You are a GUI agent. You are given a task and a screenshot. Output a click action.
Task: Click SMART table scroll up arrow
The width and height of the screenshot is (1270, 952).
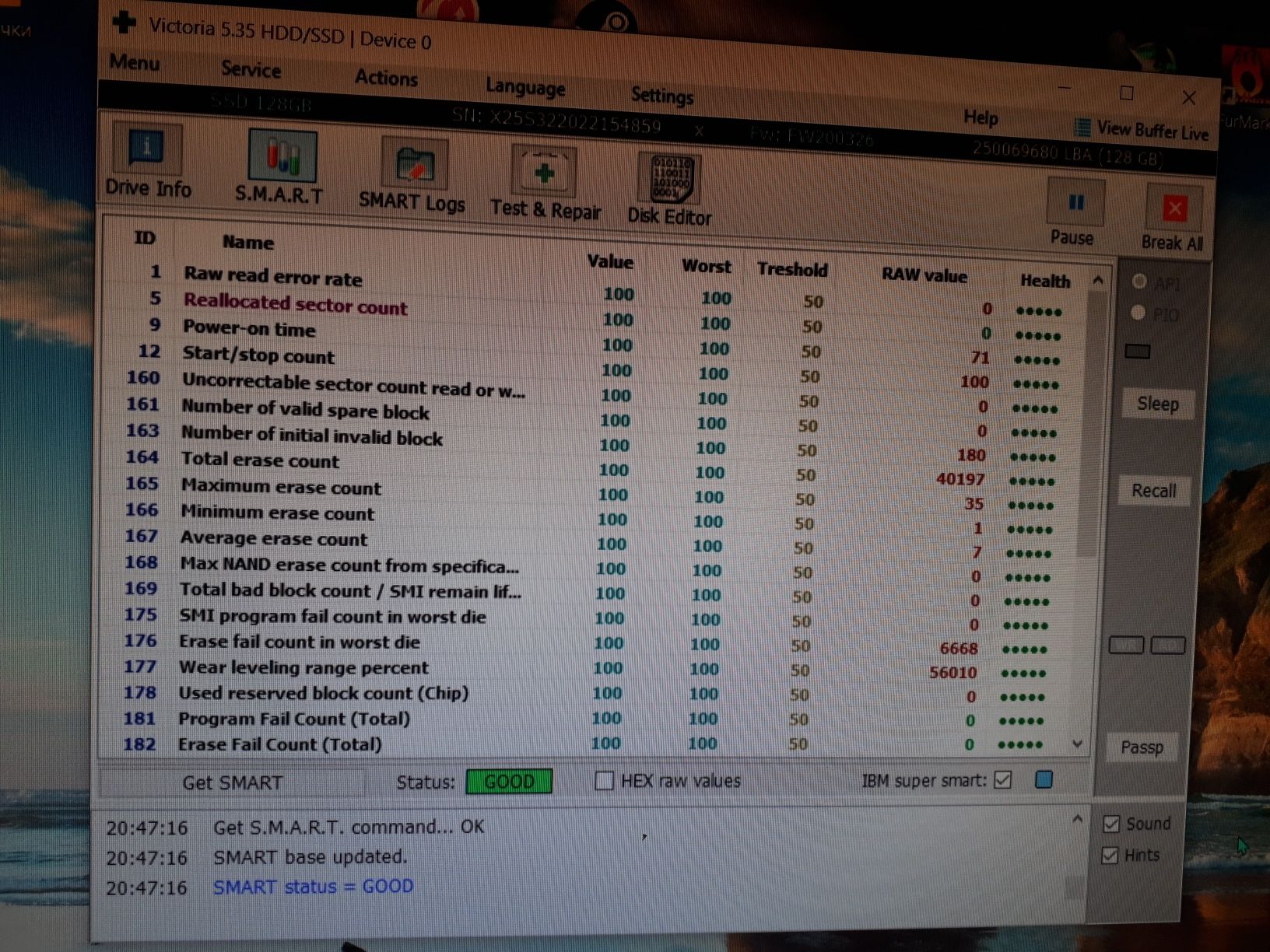[1098, 280]
